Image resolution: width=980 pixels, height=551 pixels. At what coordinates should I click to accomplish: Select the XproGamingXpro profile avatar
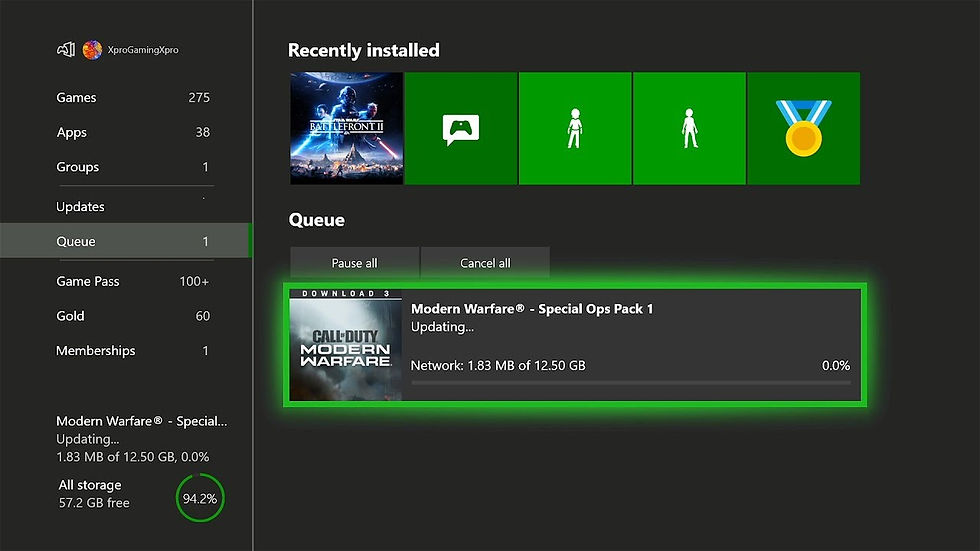[92, 50]
